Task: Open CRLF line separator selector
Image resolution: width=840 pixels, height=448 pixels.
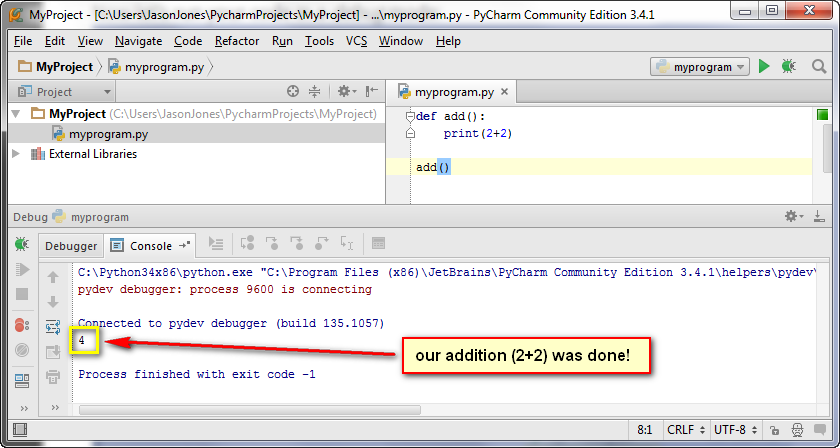Action: pyautogui.click(x=686, y=430)
